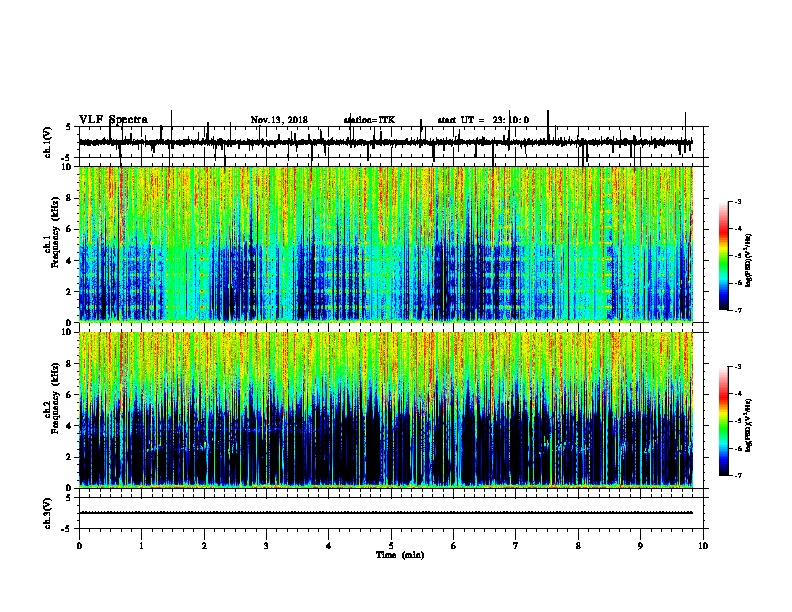This screenshot has width=792, height=612.
Task: Click the ch.1 voltage waveform trace
Action: click(386, 142)
